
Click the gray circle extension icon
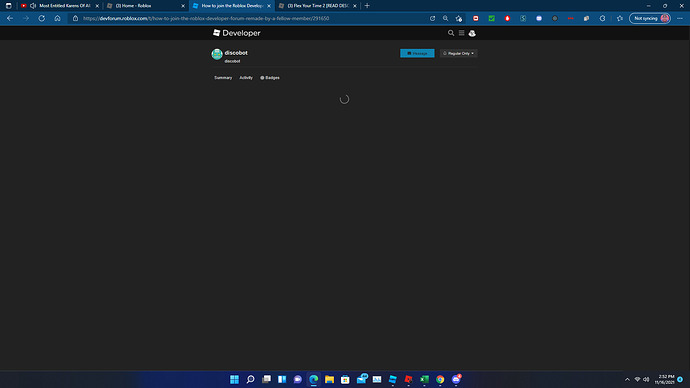click(555, 18)
